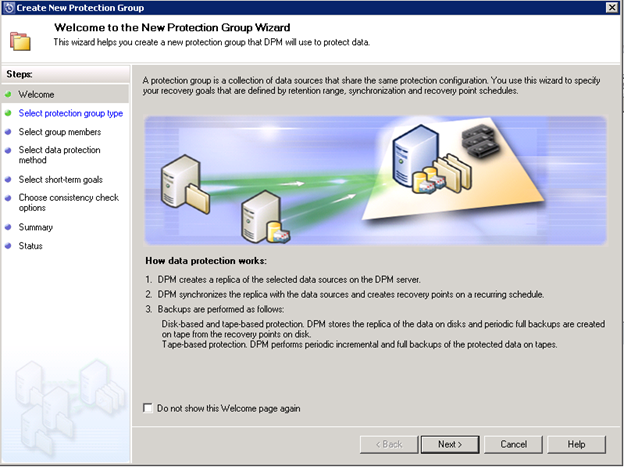The image size is (624, 467).
Task: Open the Help button
Action: pos(576,444)
